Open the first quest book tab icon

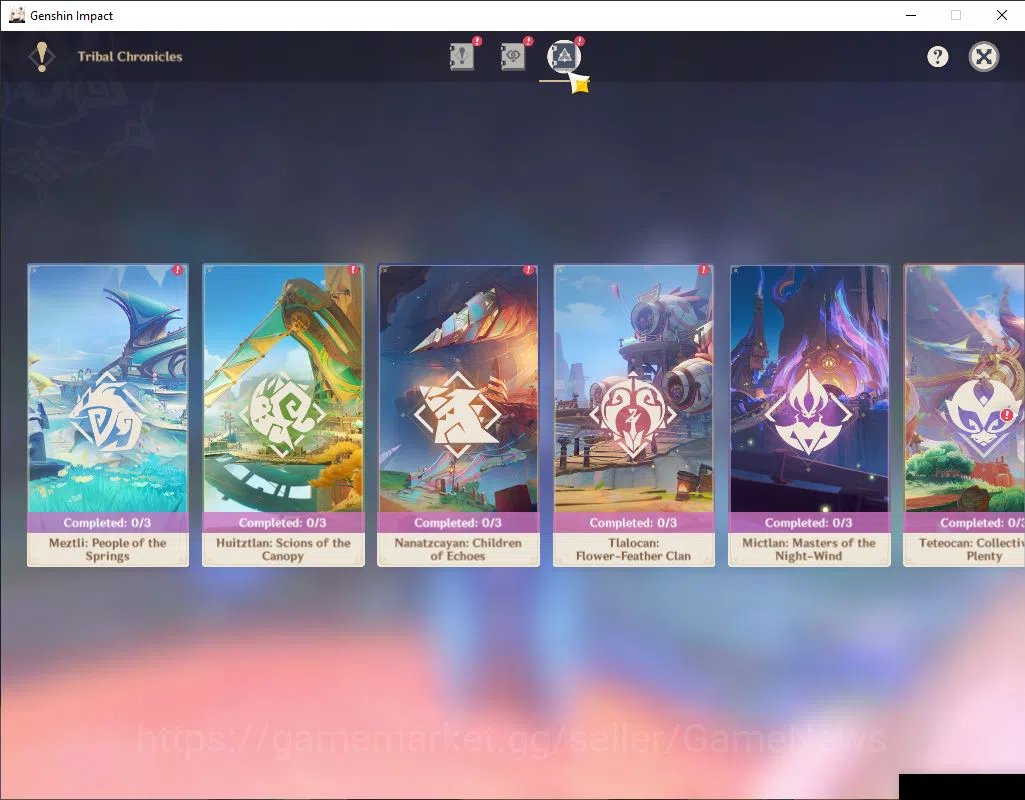pyautogui.click(x=462, y=57)
